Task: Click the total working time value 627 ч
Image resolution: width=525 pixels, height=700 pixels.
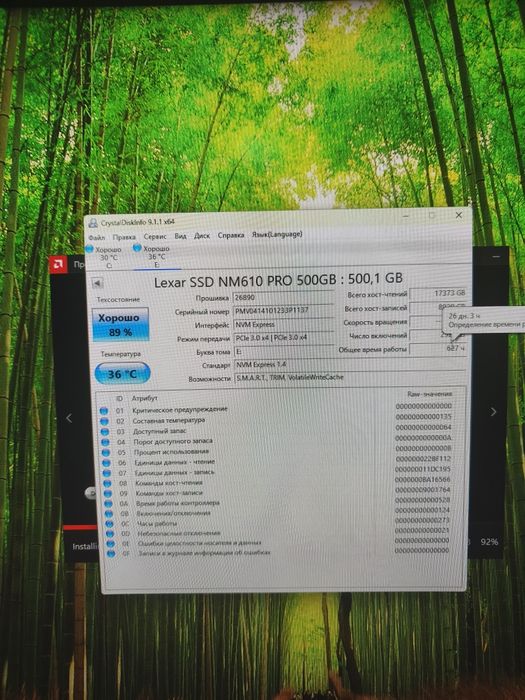Action: click(x=438, y=348)
